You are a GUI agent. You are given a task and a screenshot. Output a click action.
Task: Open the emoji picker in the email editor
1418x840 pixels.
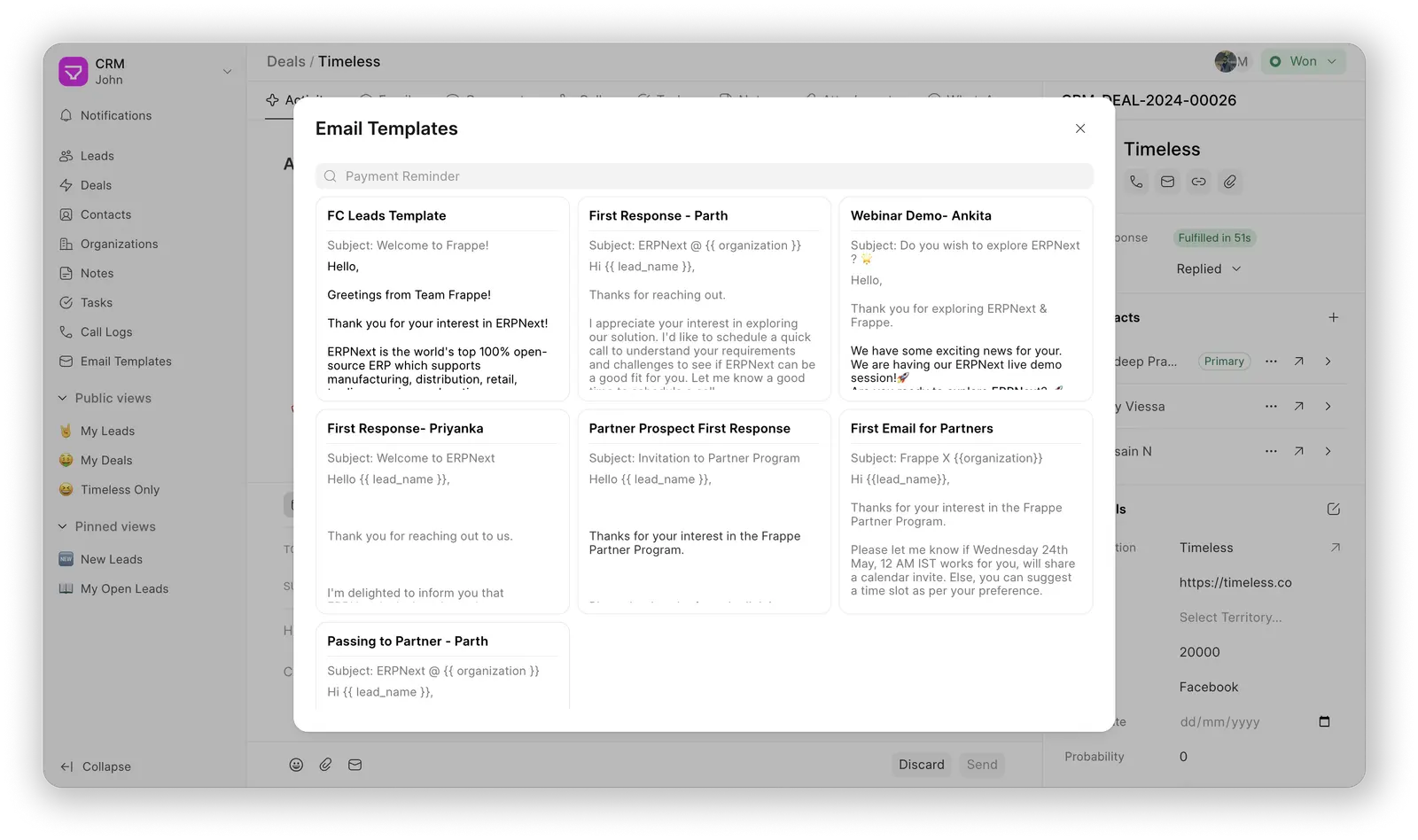click(296, 765)
